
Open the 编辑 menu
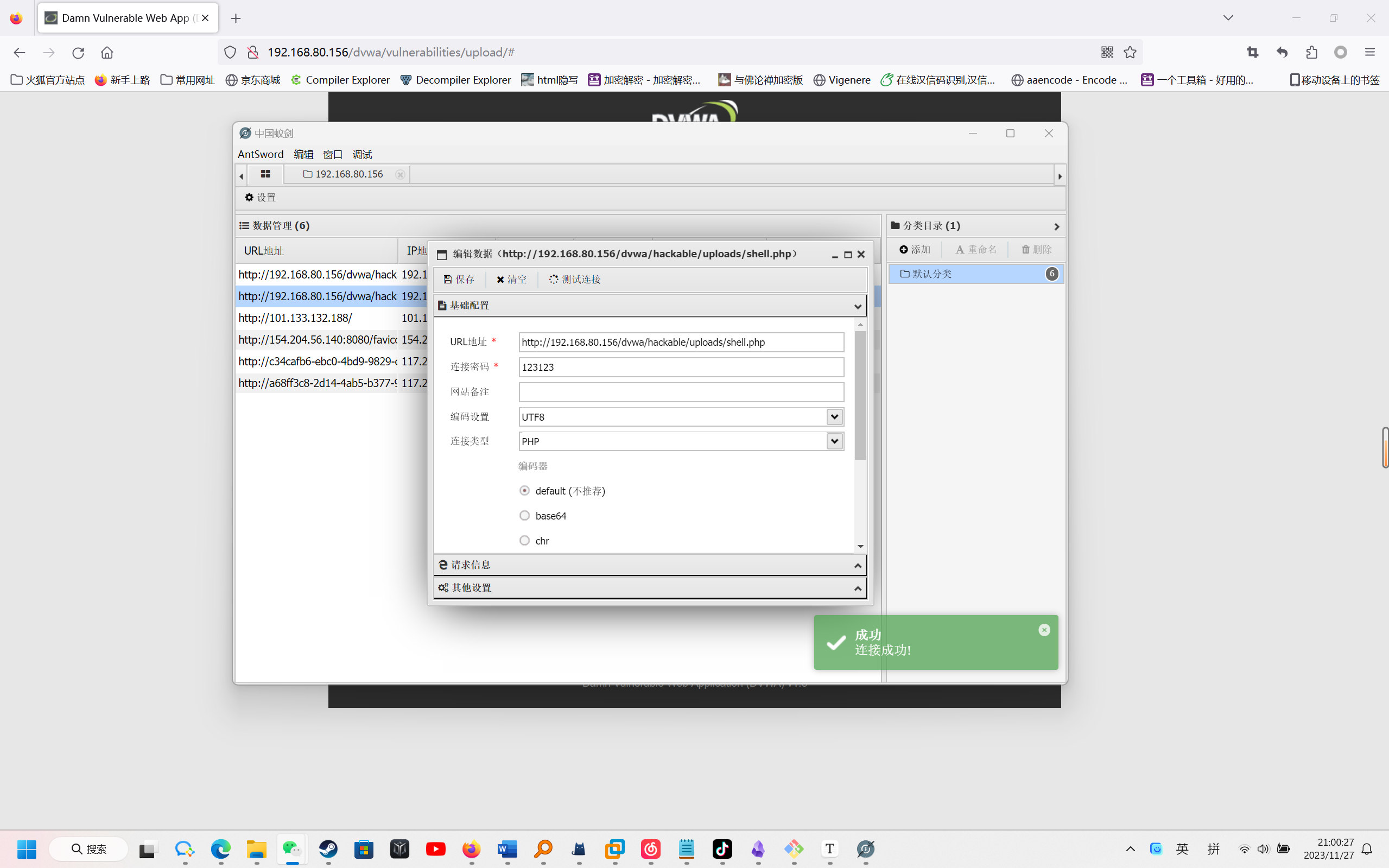303,154
